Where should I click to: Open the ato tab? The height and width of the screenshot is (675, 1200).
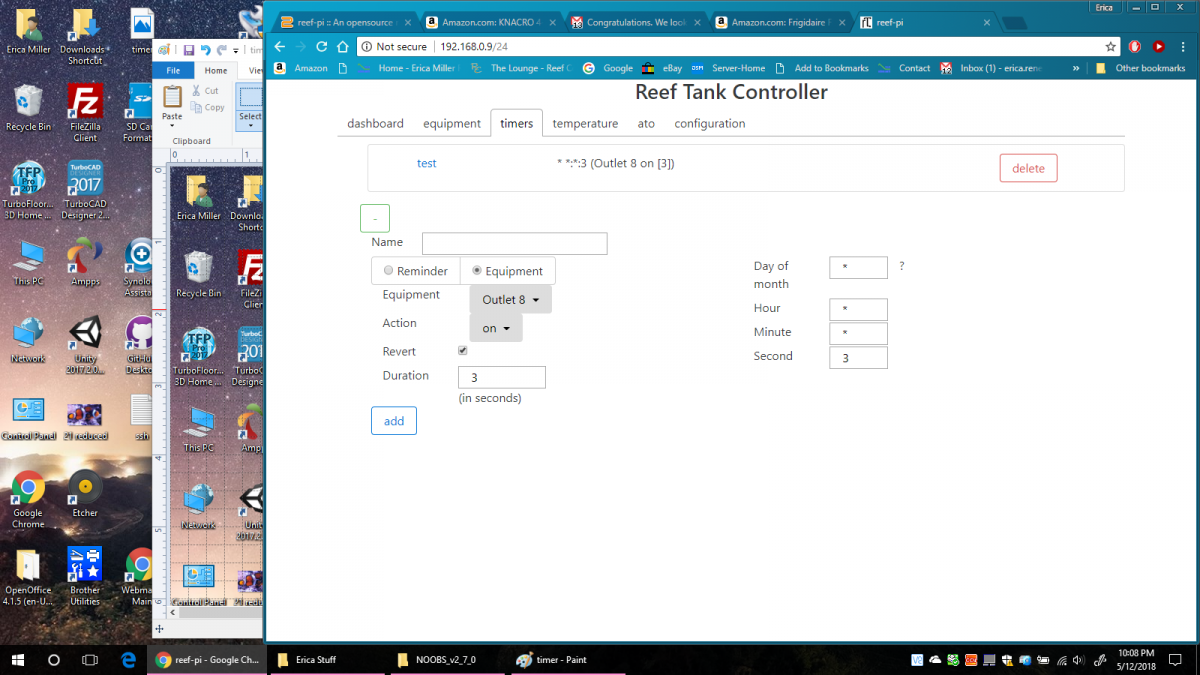646,123
